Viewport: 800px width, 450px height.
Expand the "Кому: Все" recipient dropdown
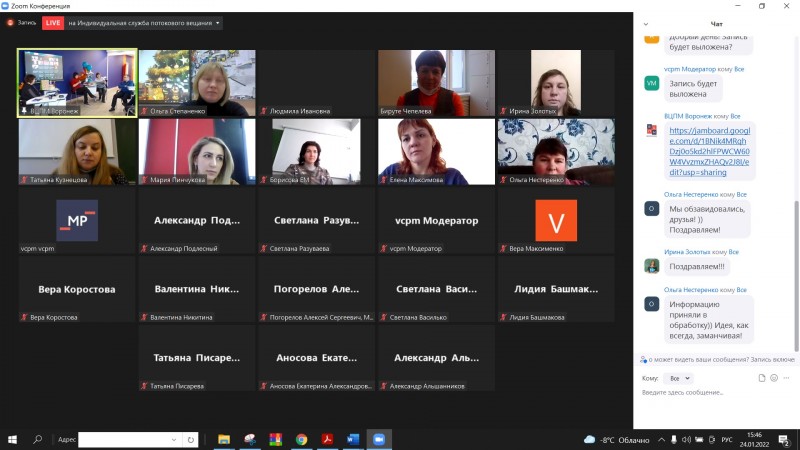(x=679, y=378)
